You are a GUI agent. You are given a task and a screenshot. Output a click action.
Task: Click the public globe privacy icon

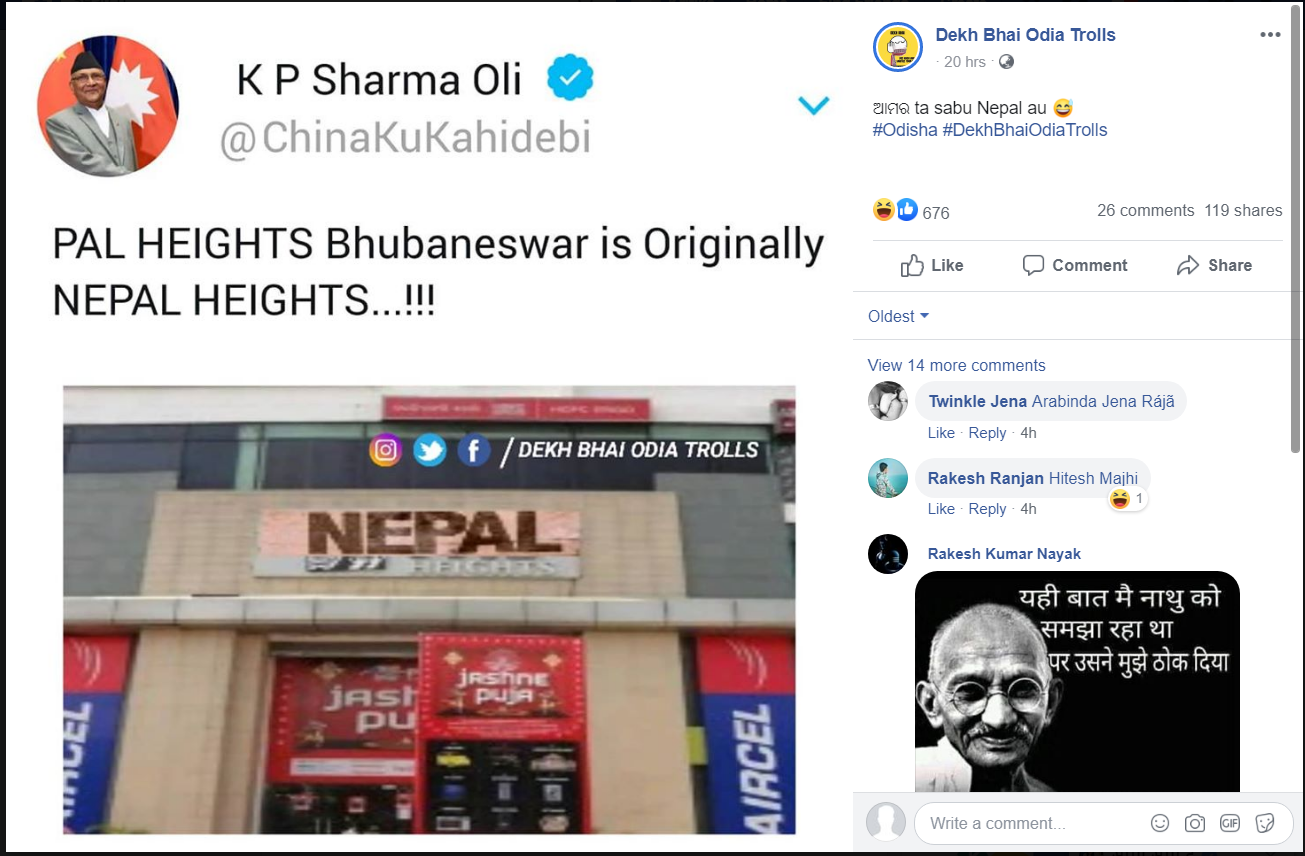tap(1006, 62)
